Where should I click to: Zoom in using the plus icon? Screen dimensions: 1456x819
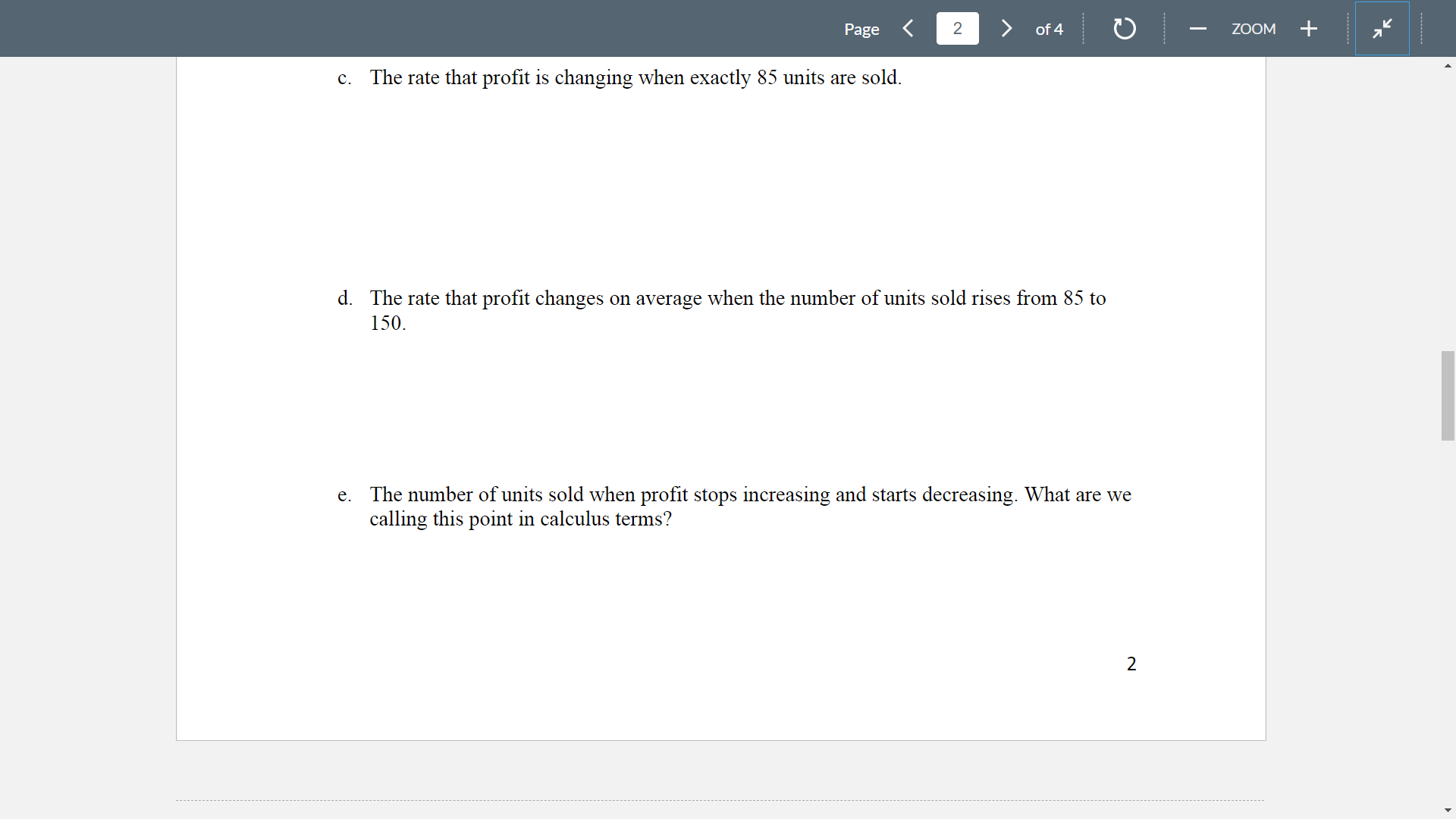(1309, 28)
